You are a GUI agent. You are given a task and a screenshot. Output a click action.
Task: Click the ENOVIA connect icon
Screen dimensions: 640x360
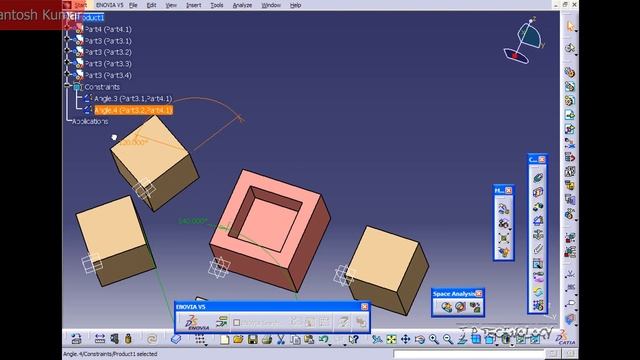pos(222,322)
